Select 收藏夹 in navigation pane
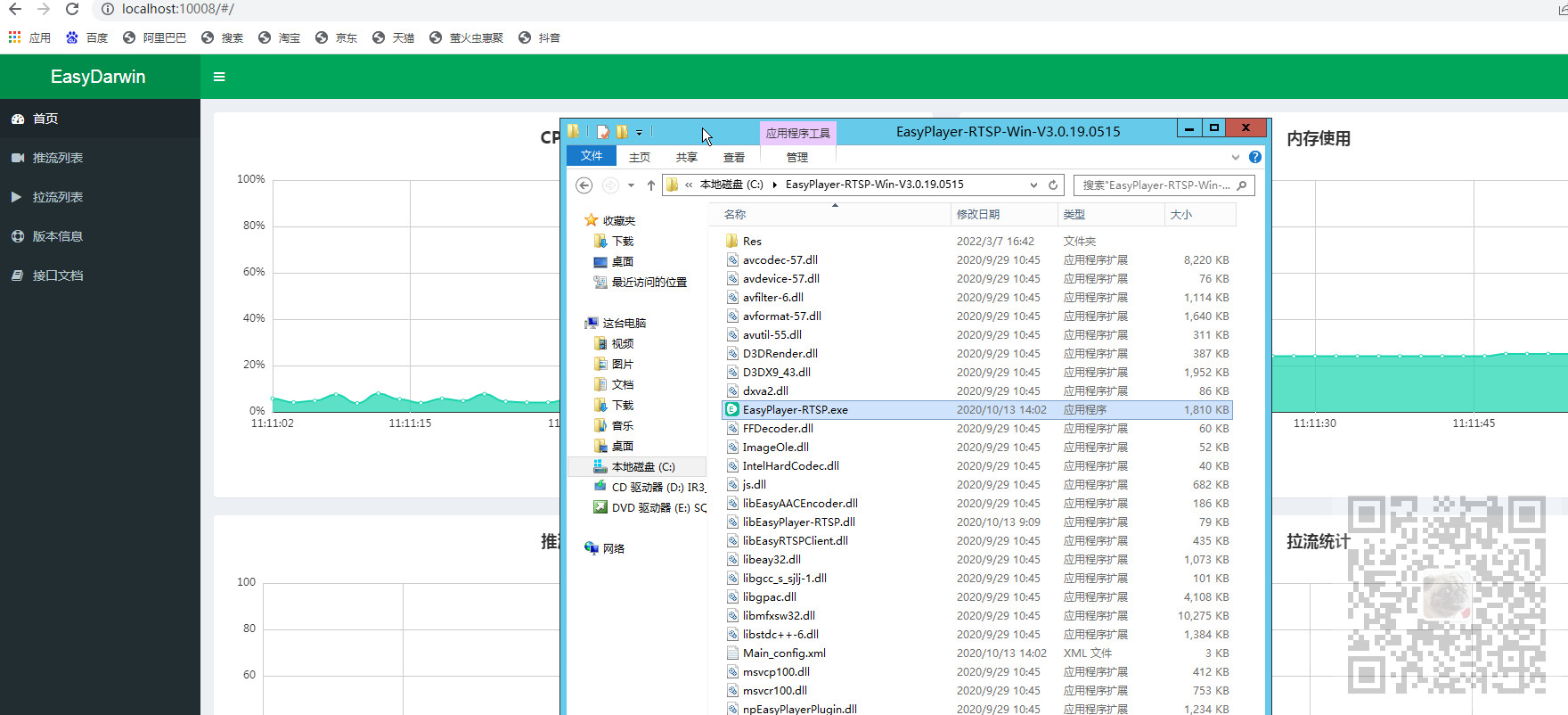Viewport: 1568px width, 715px height. click(611, 220)
